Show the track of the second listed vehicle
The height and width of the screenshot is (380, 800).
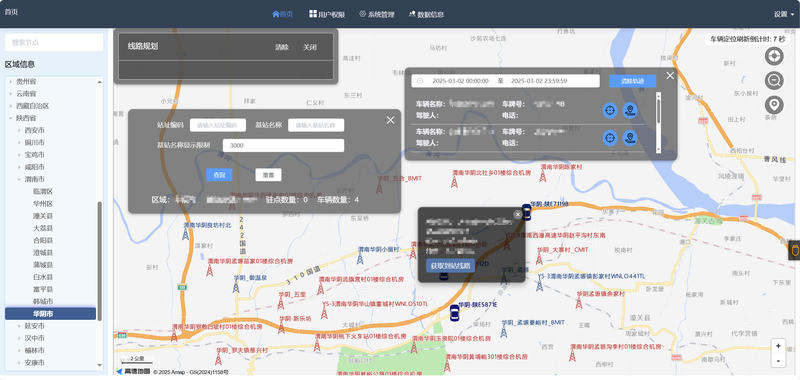[630, 138]
